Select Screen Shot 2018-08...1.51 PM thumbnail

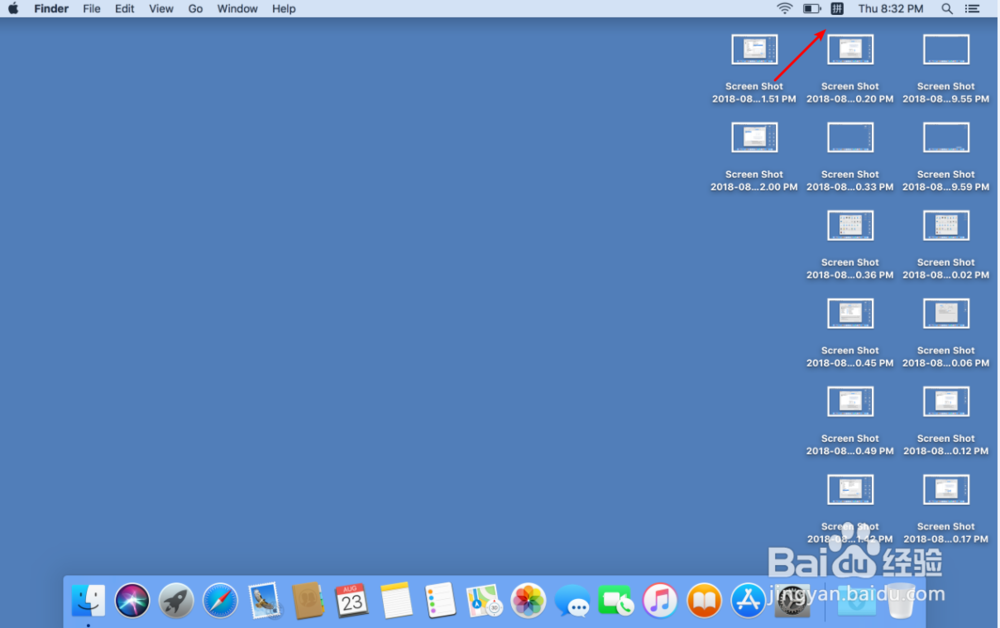tap(754, 50)
